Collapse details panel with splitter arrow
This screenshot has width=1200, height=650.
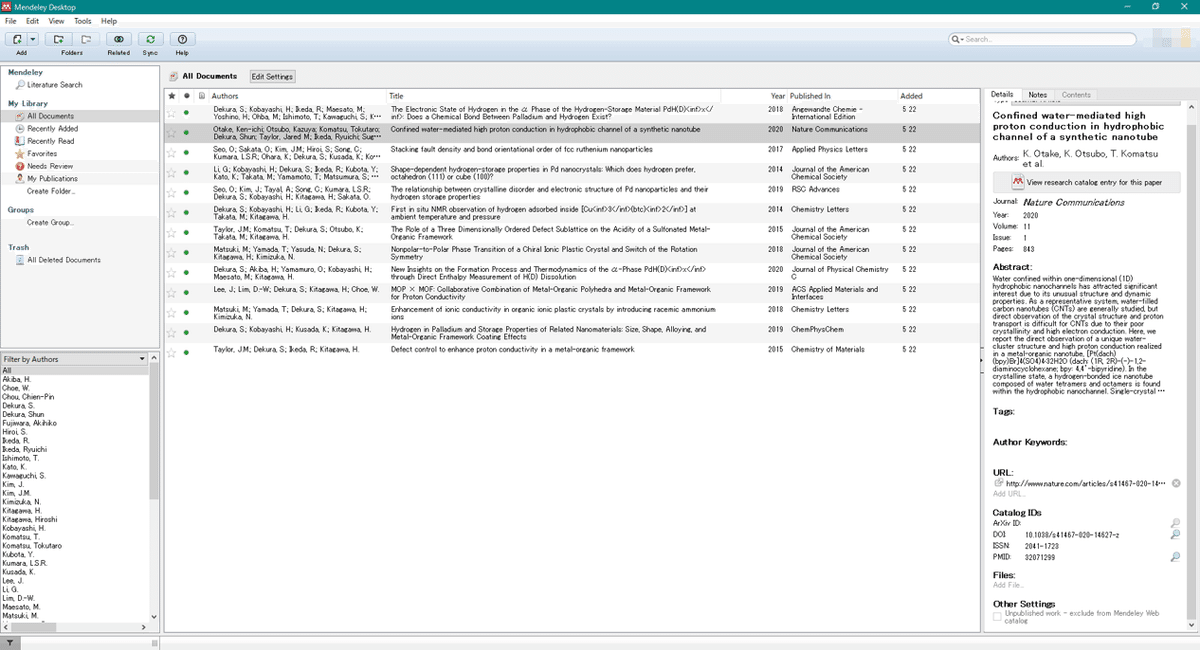point(982,360)
